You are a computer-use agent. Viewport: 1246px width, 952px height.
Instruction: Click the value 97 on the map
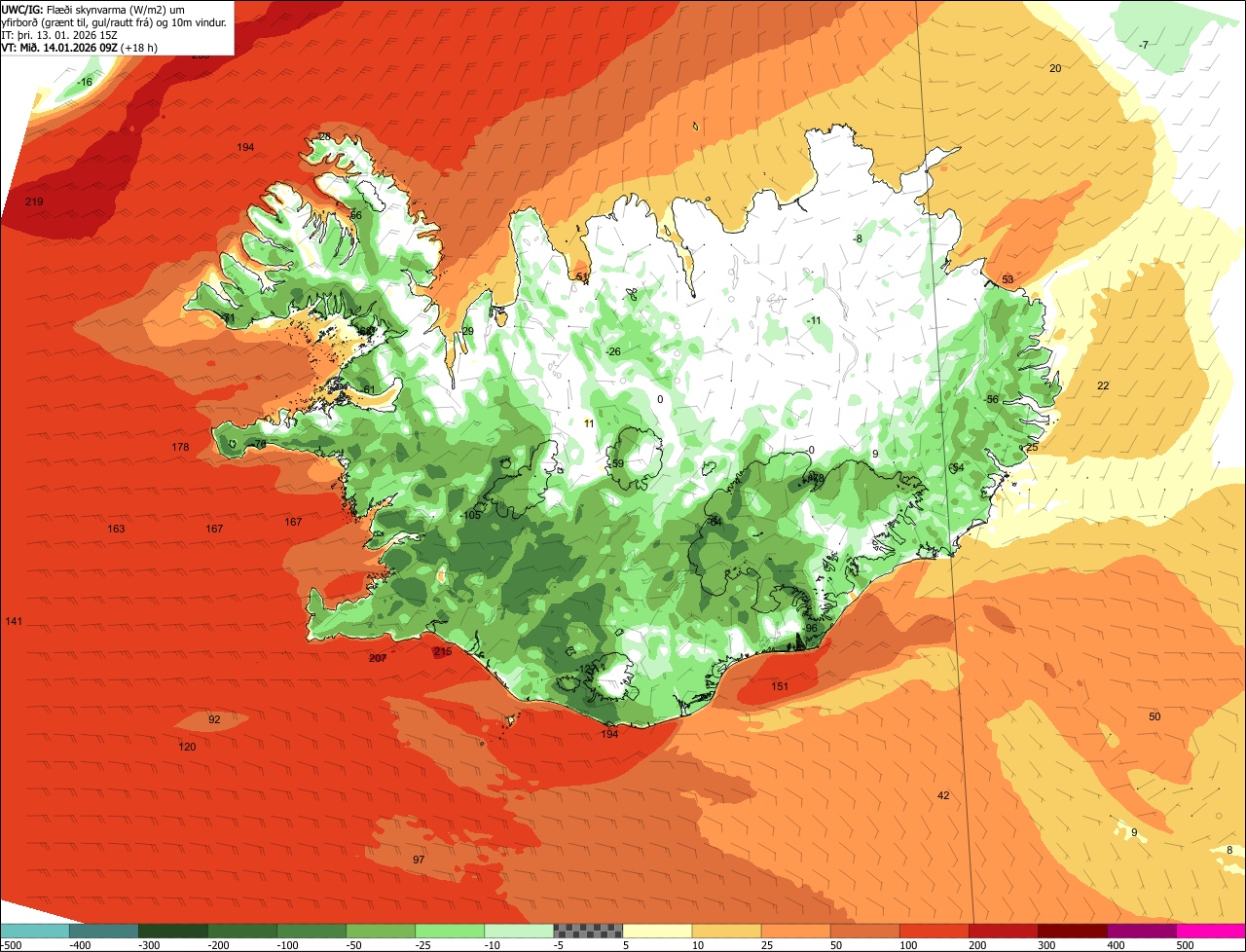tap(419, 860)
